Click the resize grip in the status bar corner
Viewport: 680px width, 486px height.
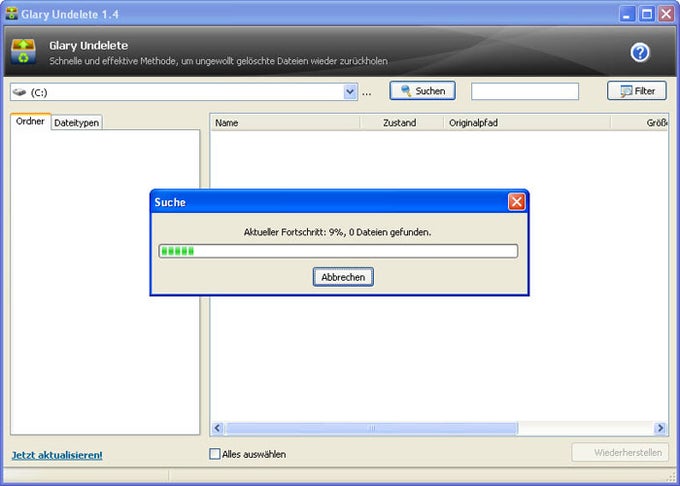pyautogui.click(x=671, y=476)
